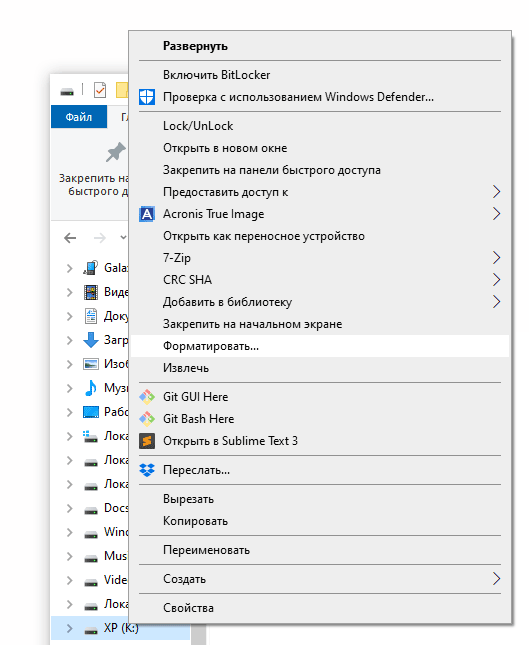Click the Dropbox icon beside Переслать
The image size is (529, 645).
pyautogui.click(x=147, y=470)
